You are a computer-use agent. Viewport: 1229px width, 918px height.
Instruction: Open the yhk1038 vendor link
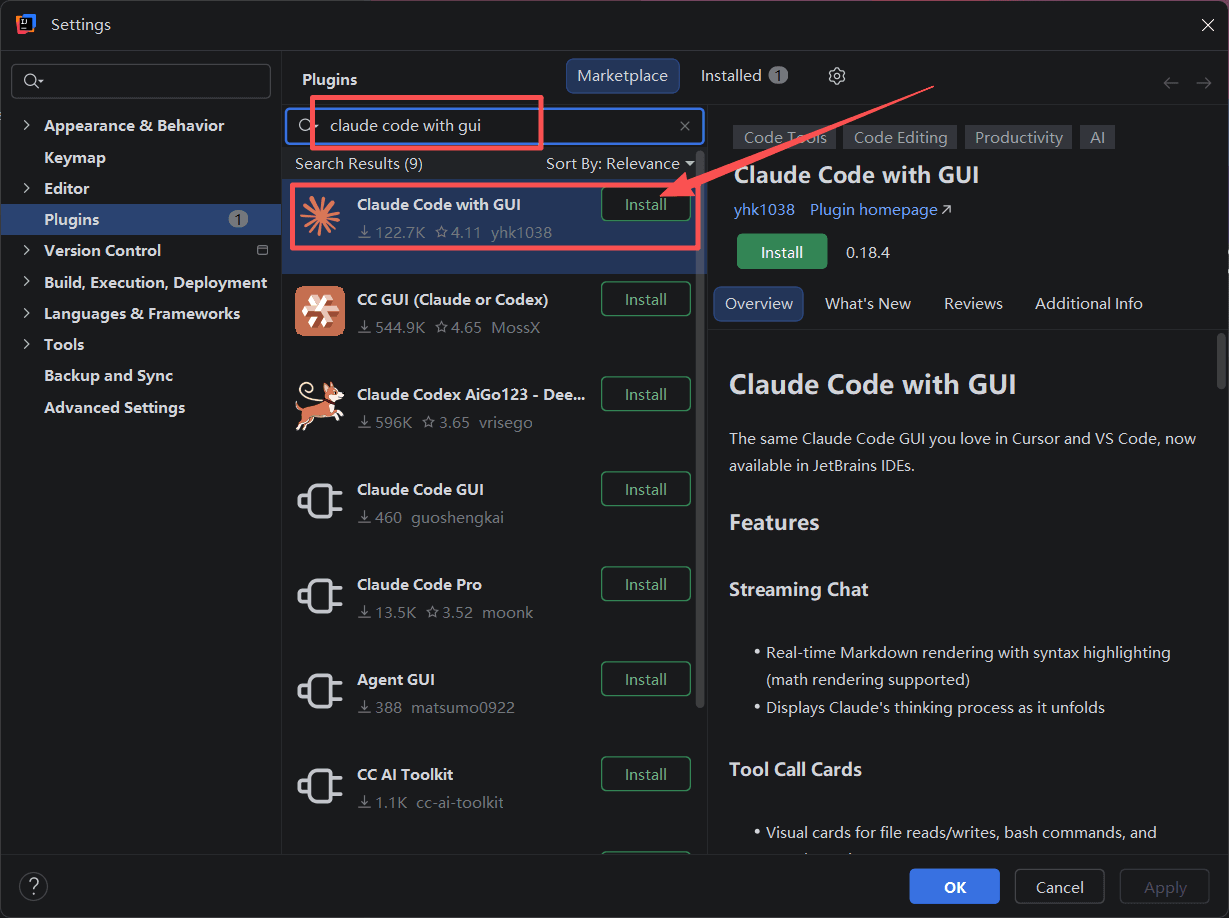pos(764,210)
